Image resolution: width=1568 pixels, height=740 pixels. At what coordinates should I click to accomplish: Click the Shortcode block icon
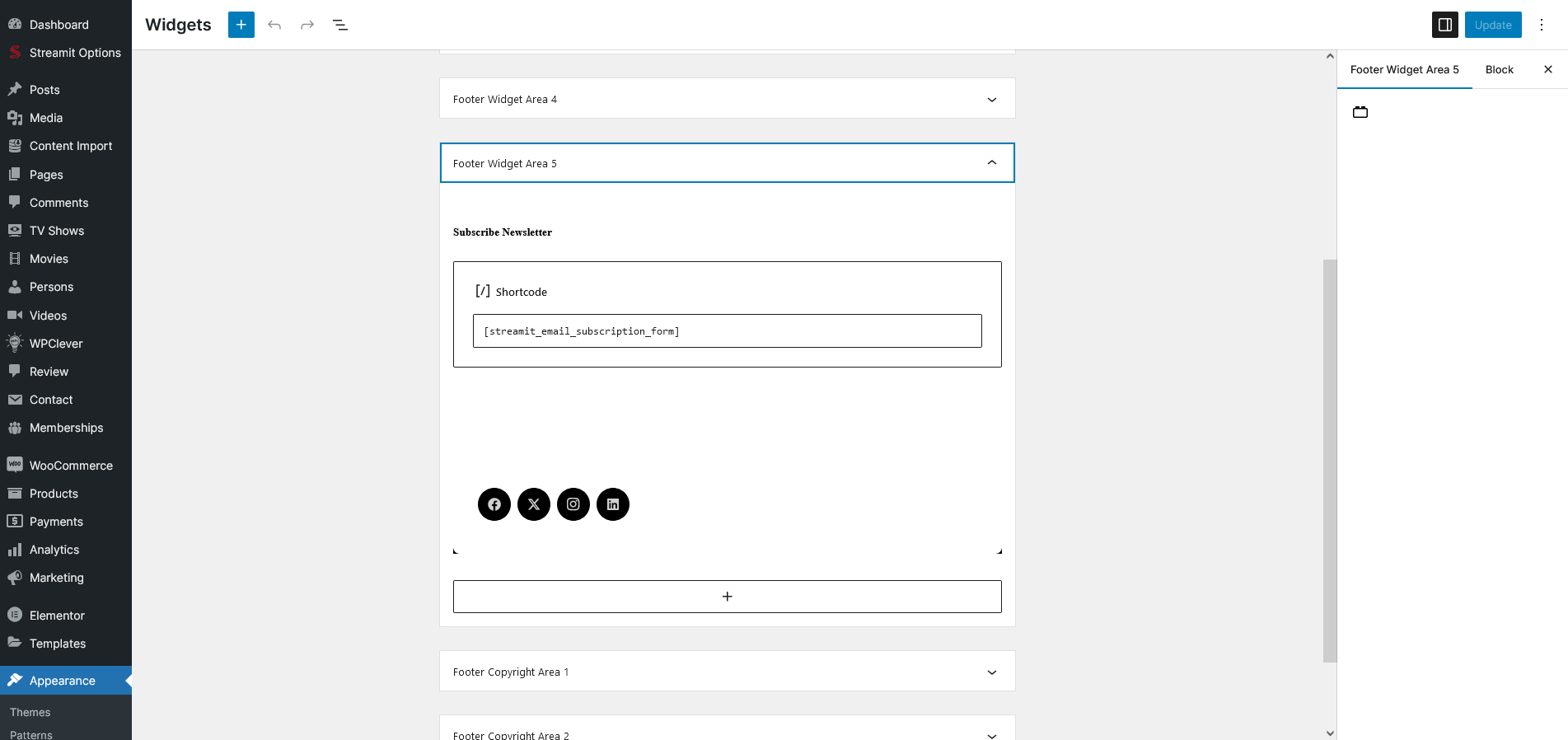point(483,291)
